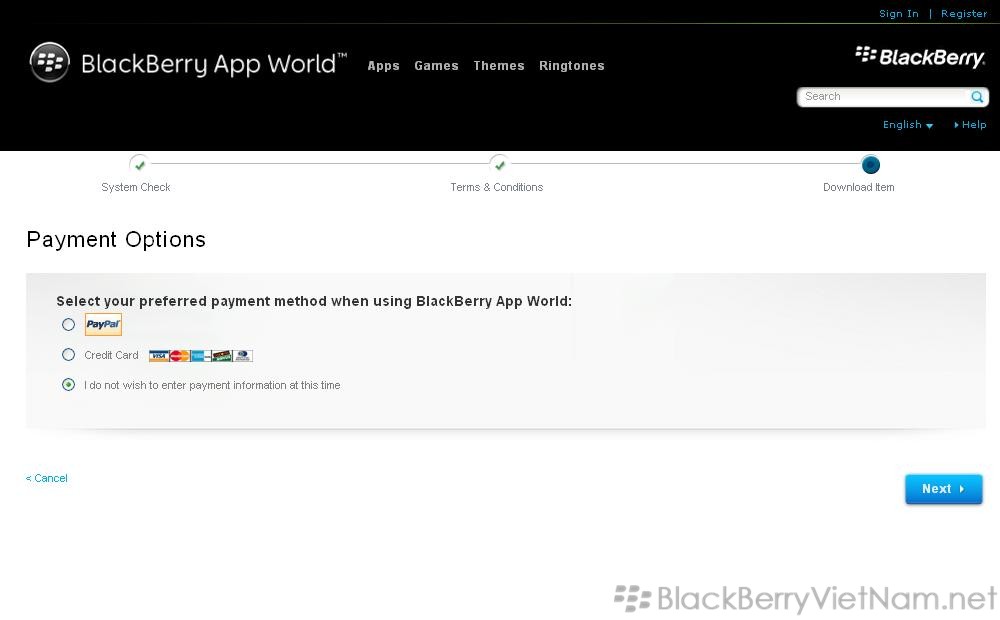Open the Games menu
1000x620 pixels.
[x=436, y=66]
